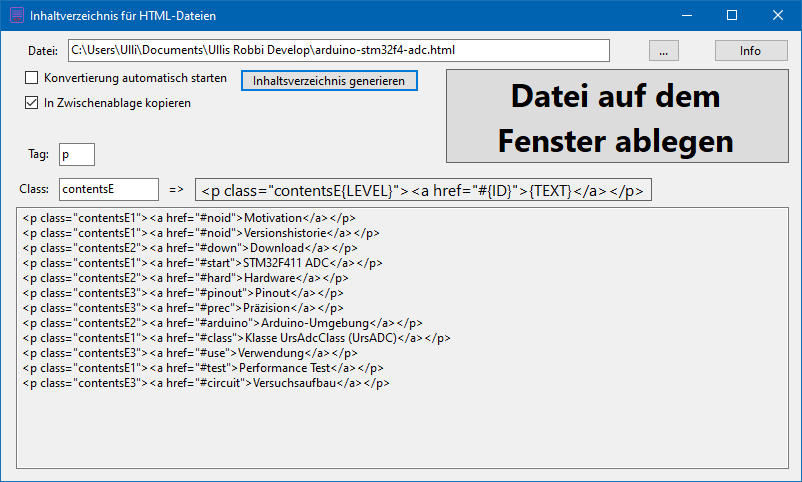Click the Datei path input field

click(339, 50)
